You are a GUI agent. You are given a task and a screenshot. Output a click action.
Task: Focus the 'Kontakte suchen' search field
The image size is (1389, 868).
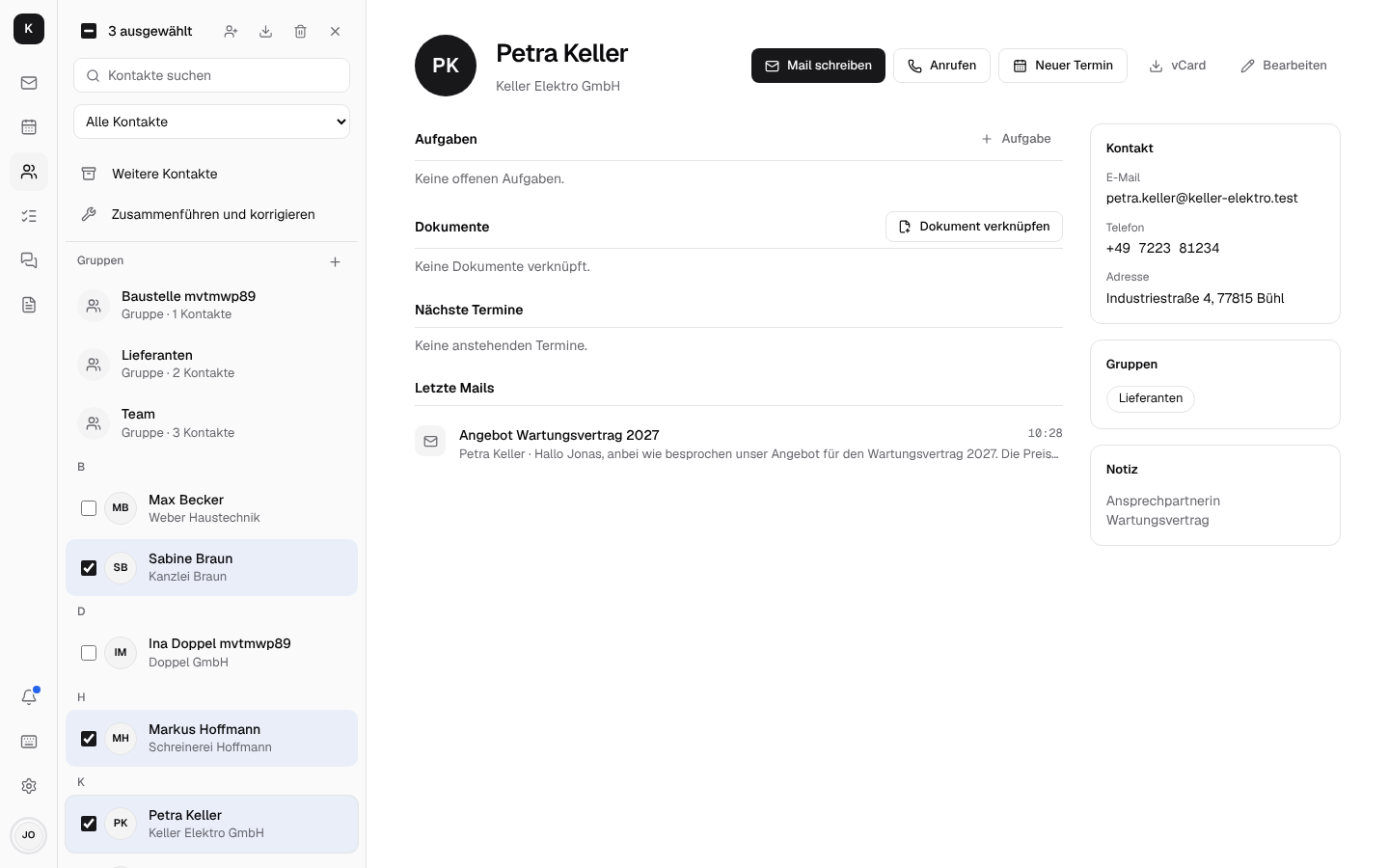click(211, 75)
